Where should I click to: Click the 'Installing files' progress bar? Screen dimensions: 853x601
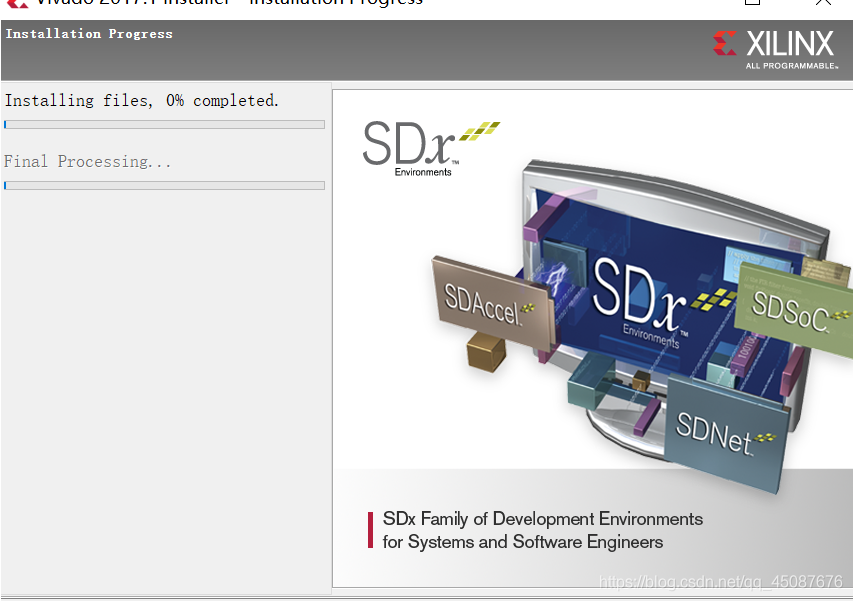point(164,125)
